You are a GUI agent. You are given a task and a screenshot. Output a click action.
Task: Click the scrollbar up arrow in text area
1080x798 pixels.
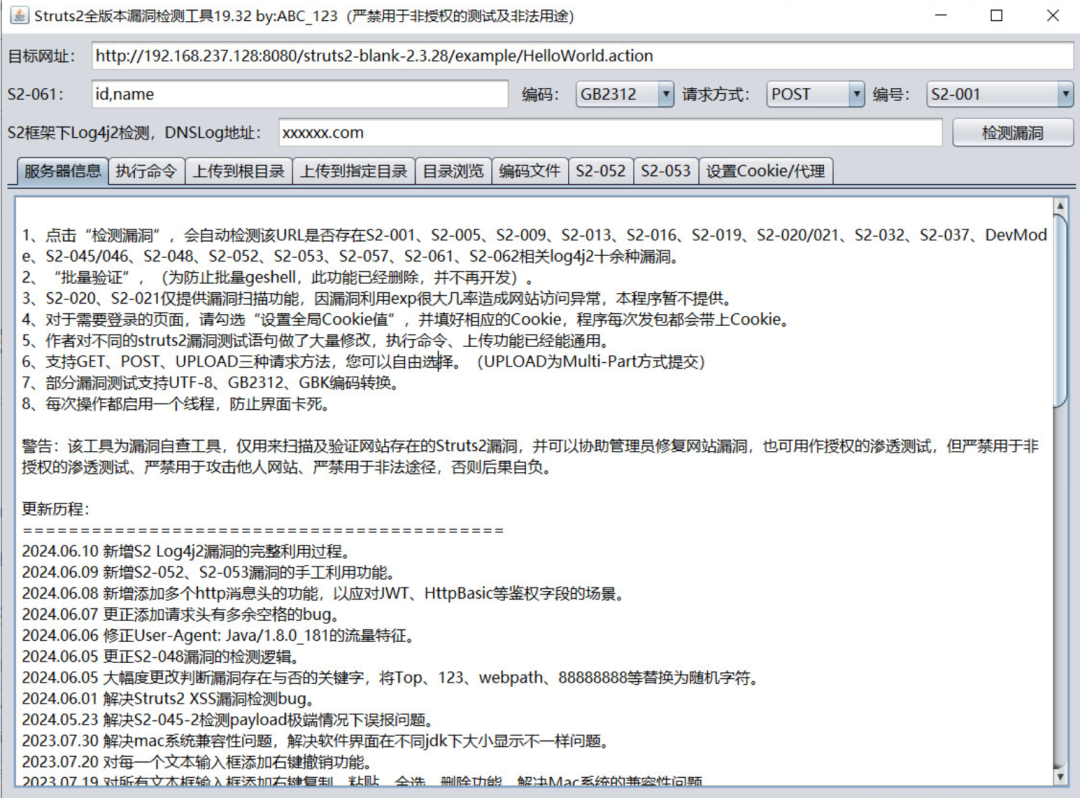click(x=1060, y=205)
